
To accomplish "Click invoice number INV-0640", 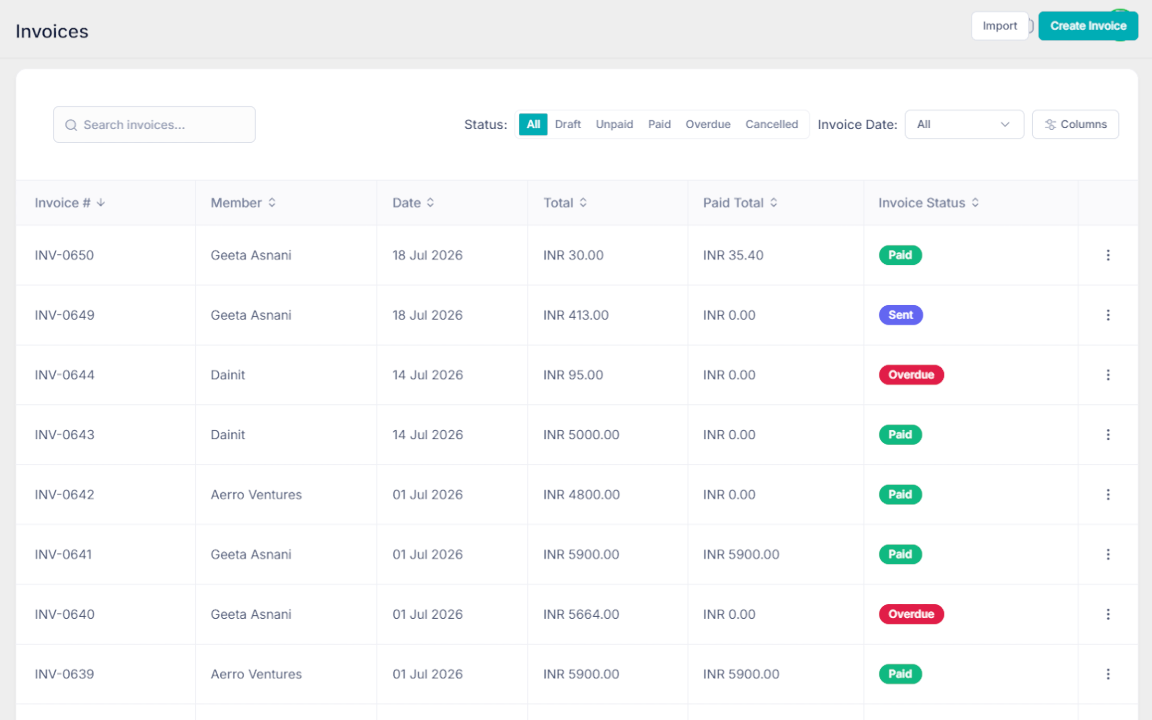I will click(x=65, y=614).
